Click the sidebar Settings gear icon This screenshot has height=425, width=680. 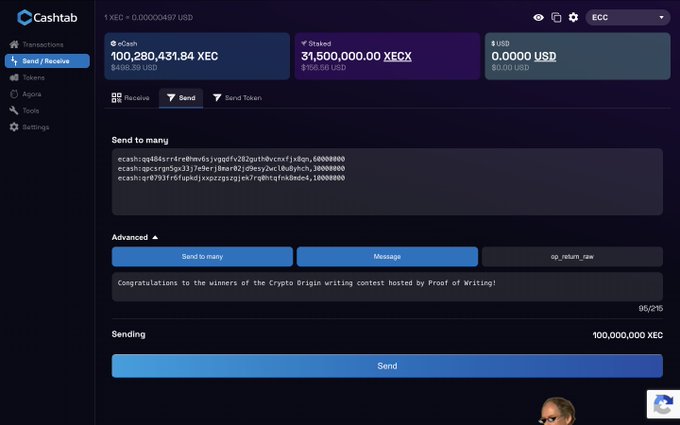pyautogui.click(x=14, y=127)
